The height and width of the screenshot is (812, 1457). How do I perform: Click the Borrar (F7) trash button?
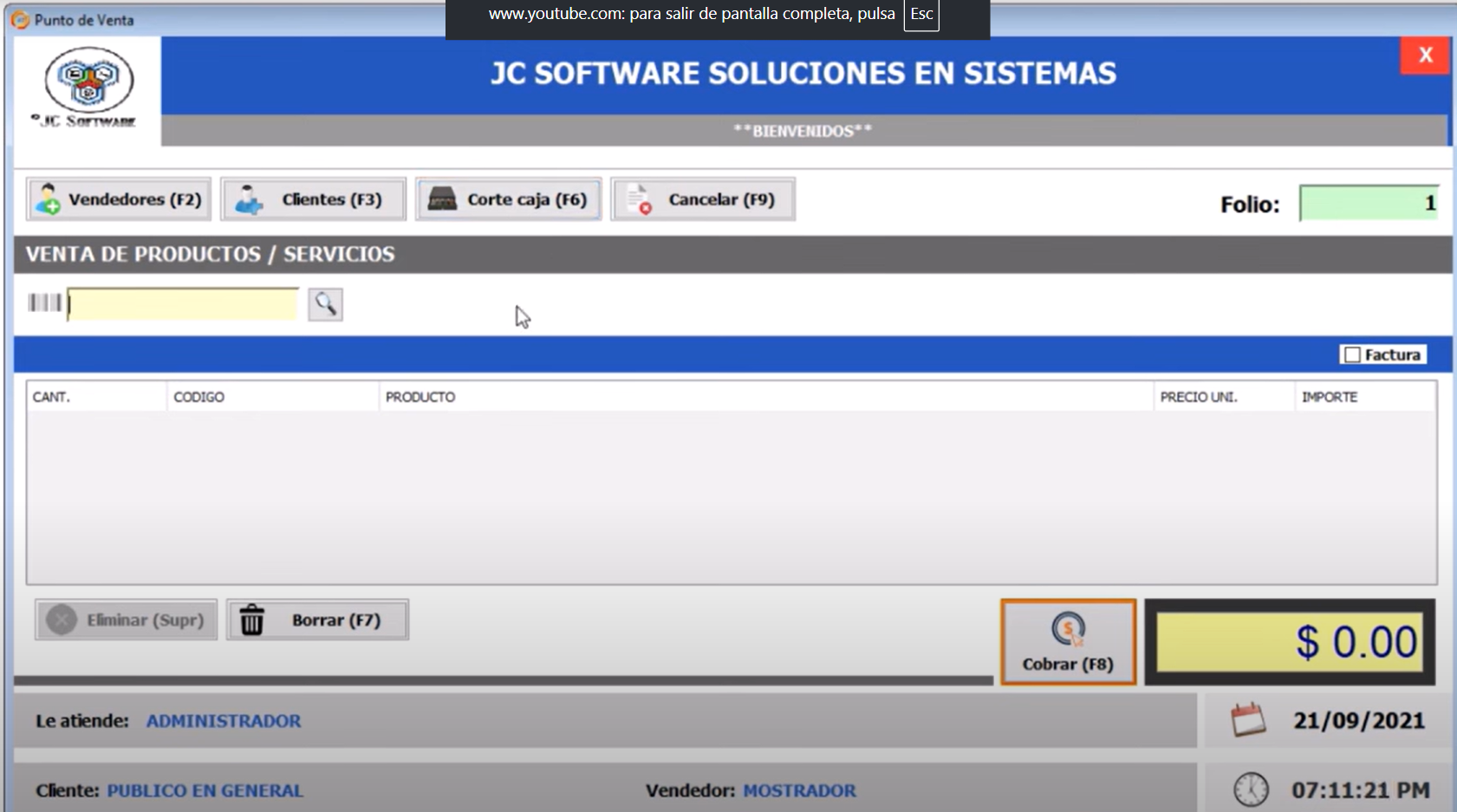pyautogui.click(x=317, y=620)
